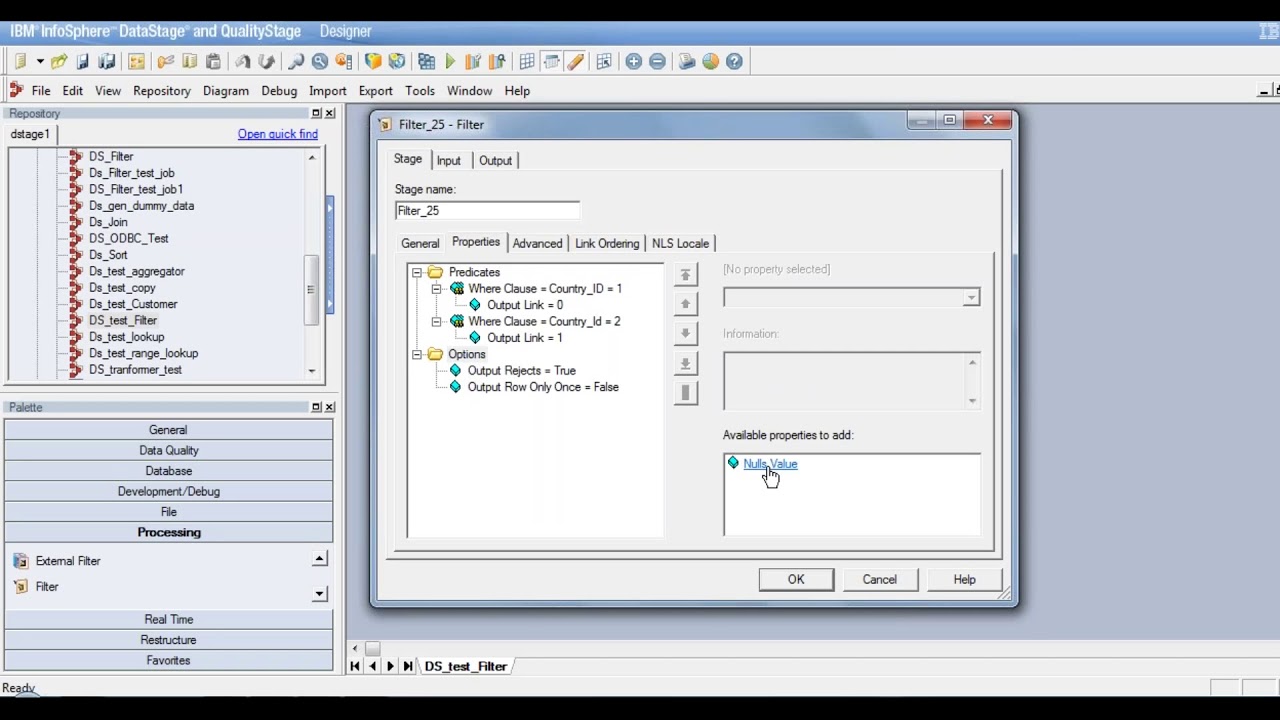The image size is (1280, 720).
Task: Select DS_ODBC_Test in repository tree
Action: click(129, 239)
